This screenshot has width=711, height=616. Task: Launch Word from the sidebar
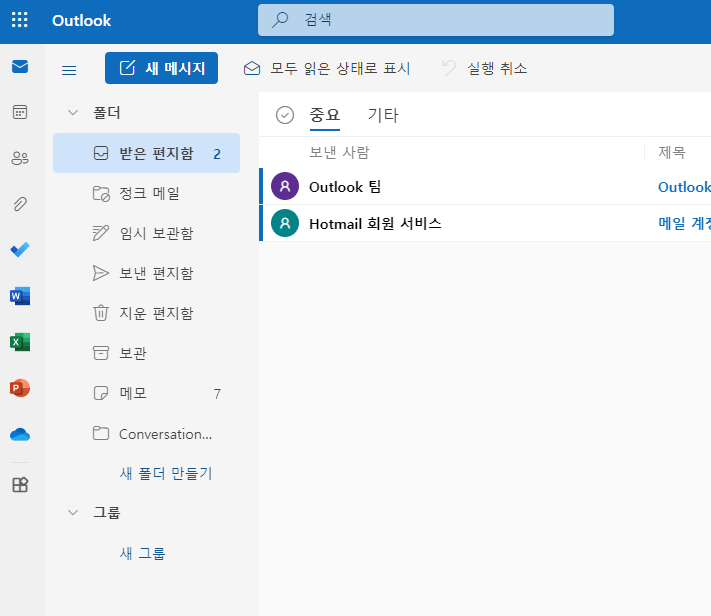tap(20, 296)
